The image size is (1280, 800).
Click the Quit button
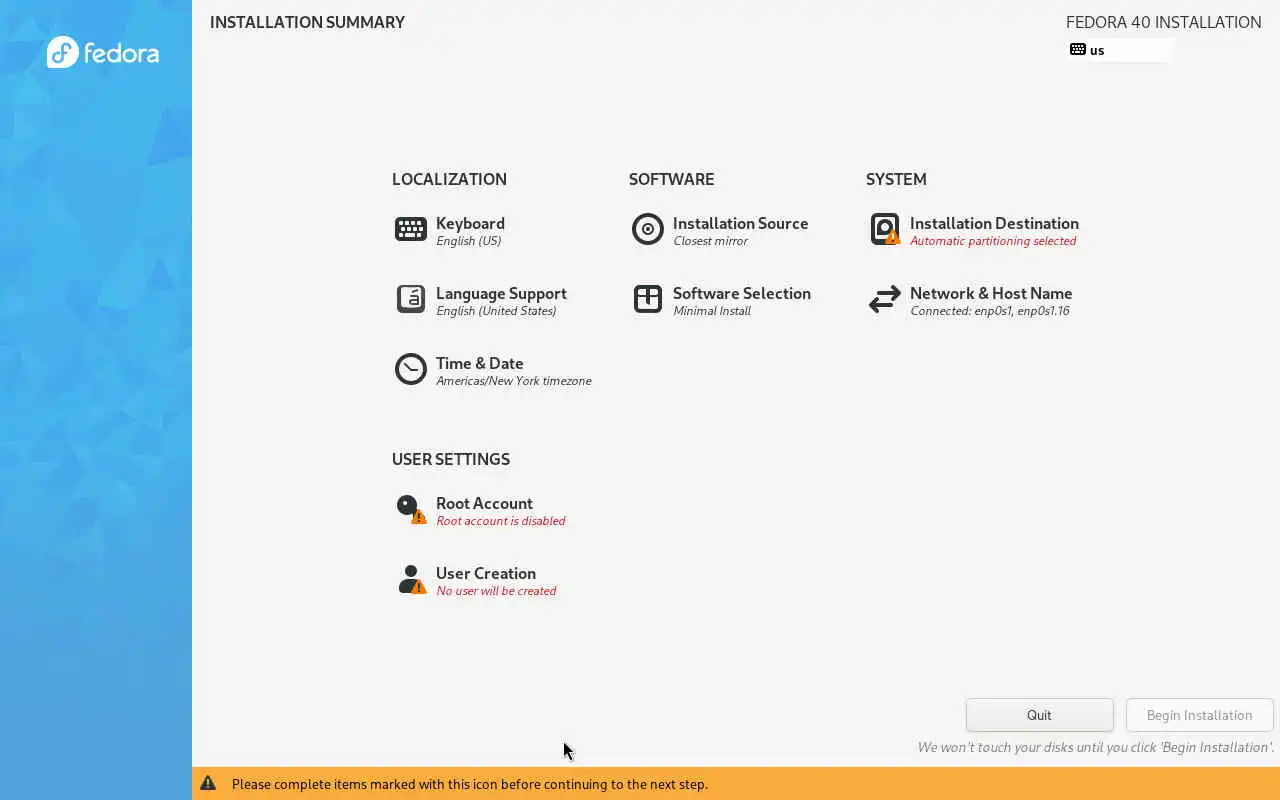(x=1039, y=715)
